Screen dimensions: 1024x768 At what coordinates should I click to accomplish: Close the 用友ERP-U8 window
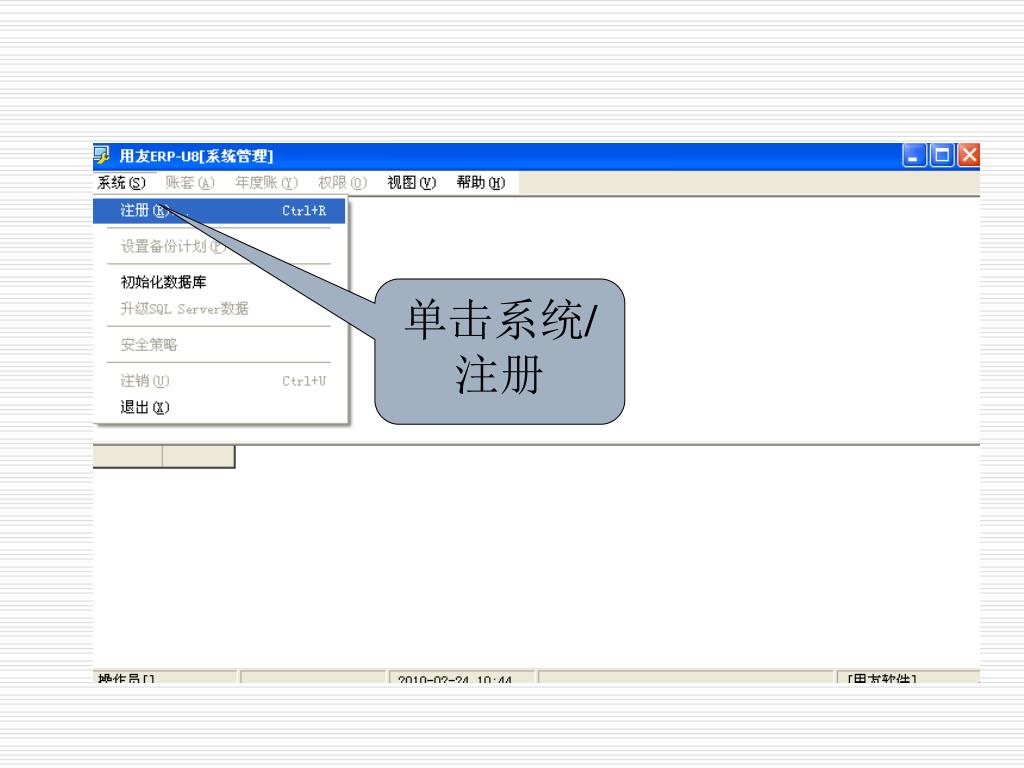point(969,155)
